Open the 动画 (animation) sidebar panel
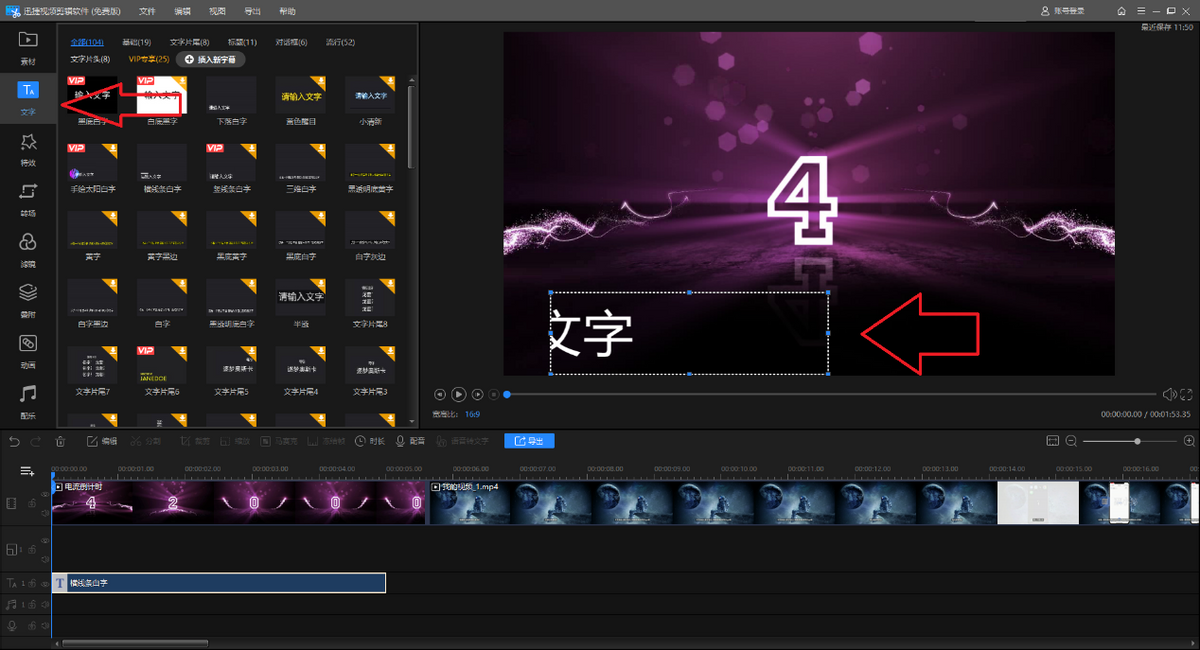This screenshot has width=1200, height=650. click(28, 350)
